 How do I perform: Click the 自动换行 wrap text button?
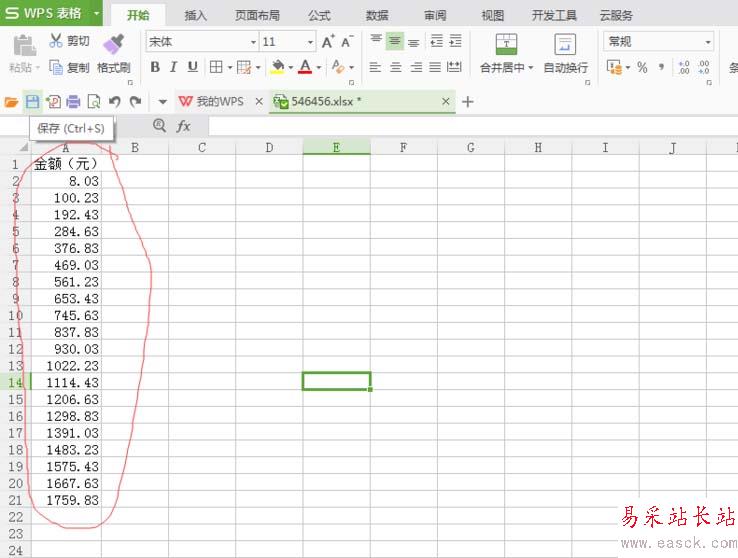point(565,53)
